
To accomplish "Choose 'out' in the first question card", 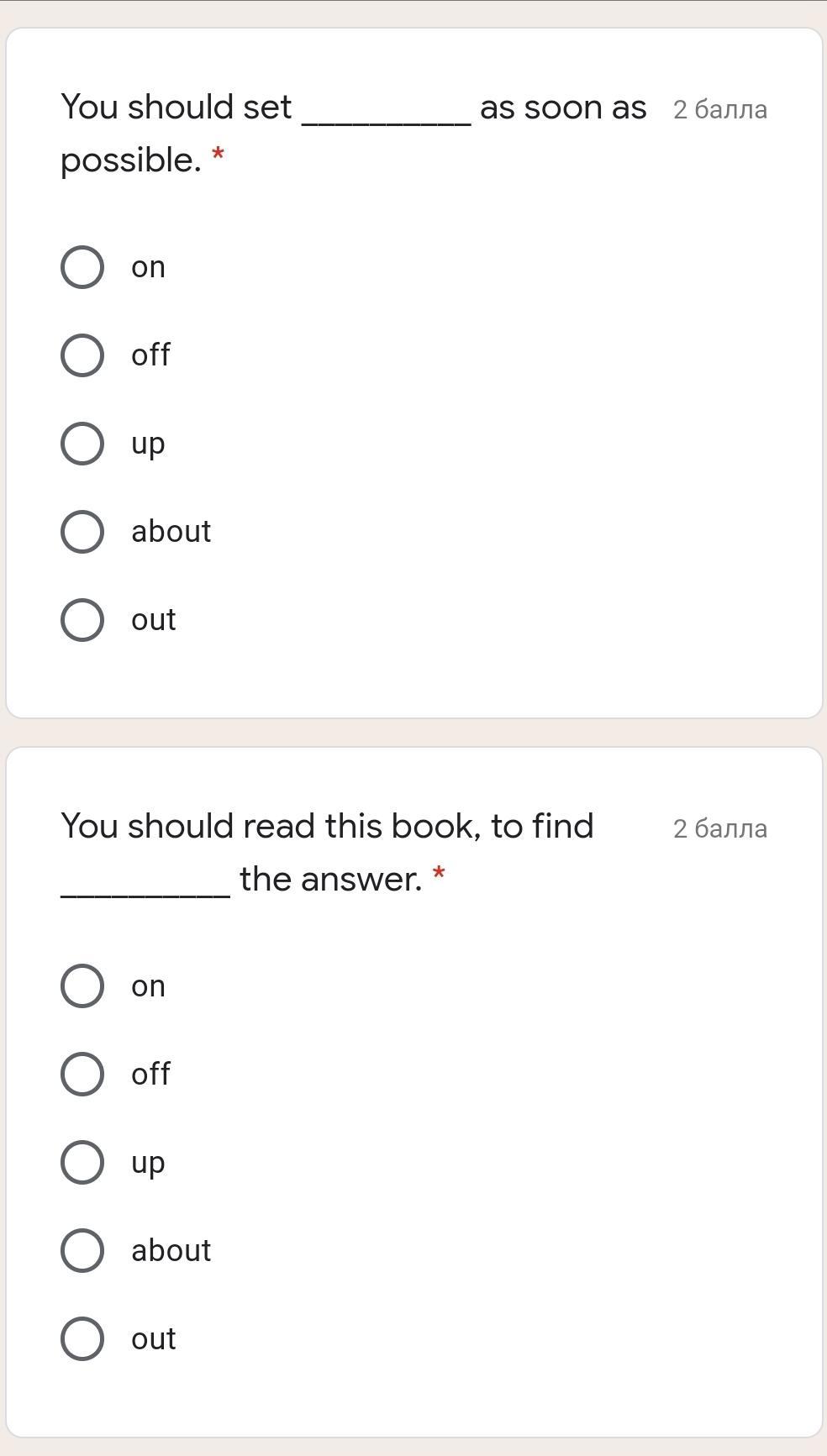I will point(82,620).
